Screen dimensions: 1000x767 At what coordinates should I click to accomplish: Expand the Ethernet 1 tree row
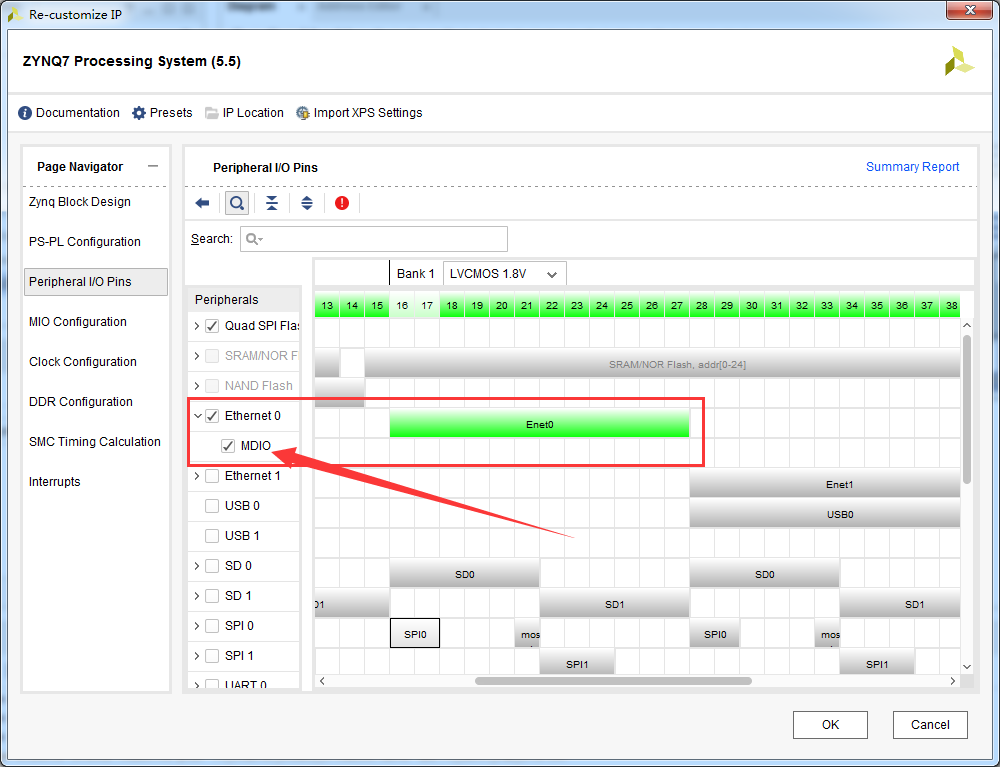click(197, 476)
